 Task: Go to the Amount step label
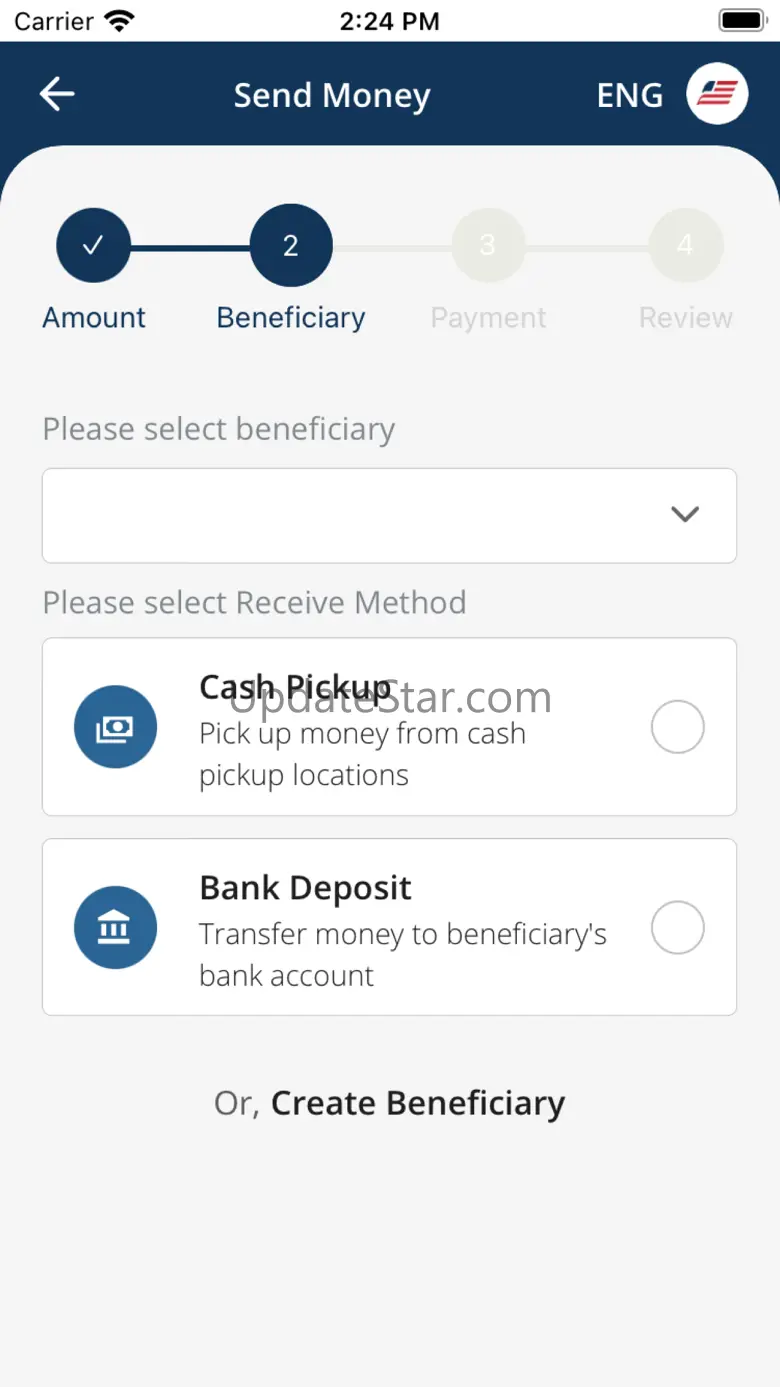pos(94,318)
